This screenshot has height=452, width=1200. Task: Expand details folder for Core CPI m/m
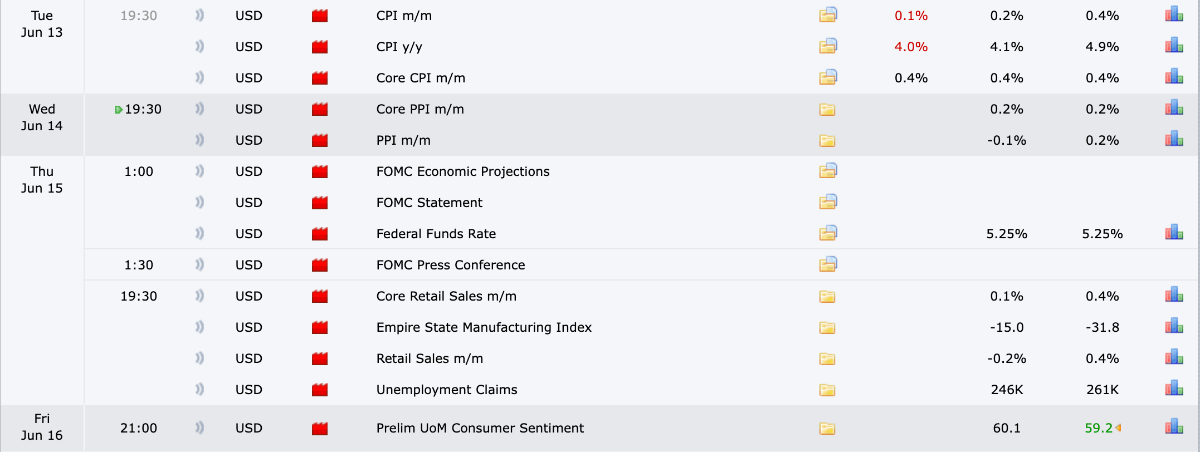click(827, 77)
